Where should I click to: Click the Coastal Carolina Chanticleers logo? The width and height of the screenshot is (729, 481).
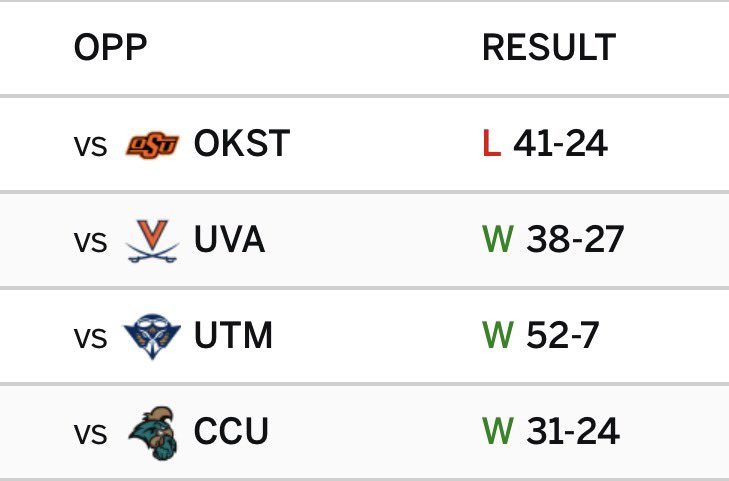coord(153,433)
